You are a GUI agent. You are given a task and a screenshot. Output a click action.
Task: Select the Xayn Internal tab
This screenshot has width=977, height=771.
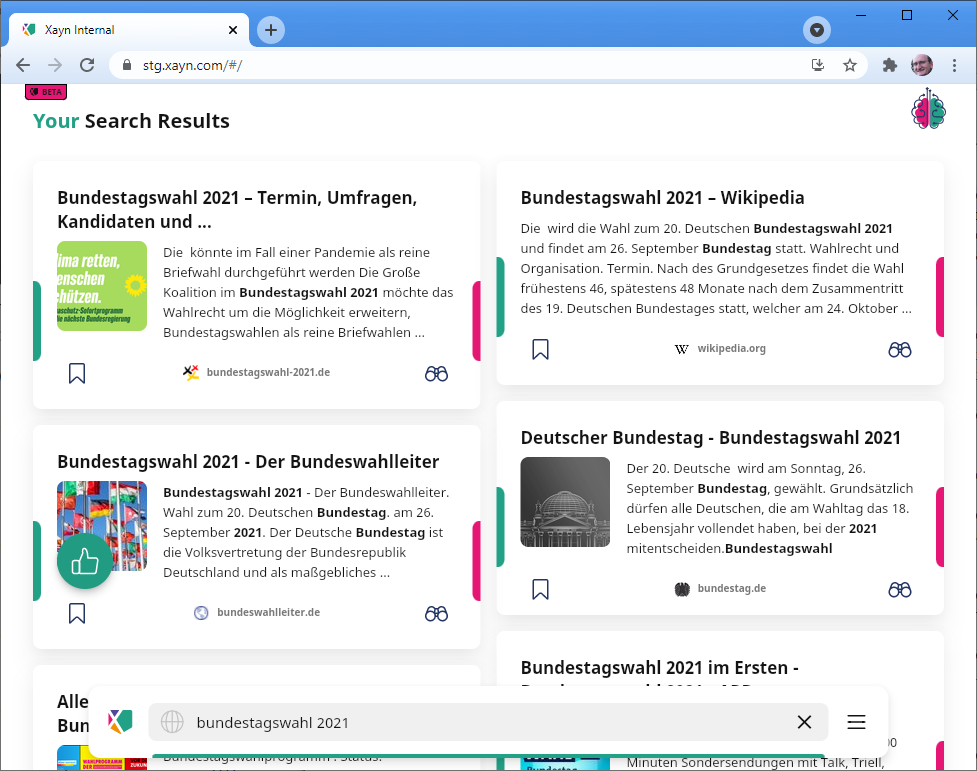129,30
